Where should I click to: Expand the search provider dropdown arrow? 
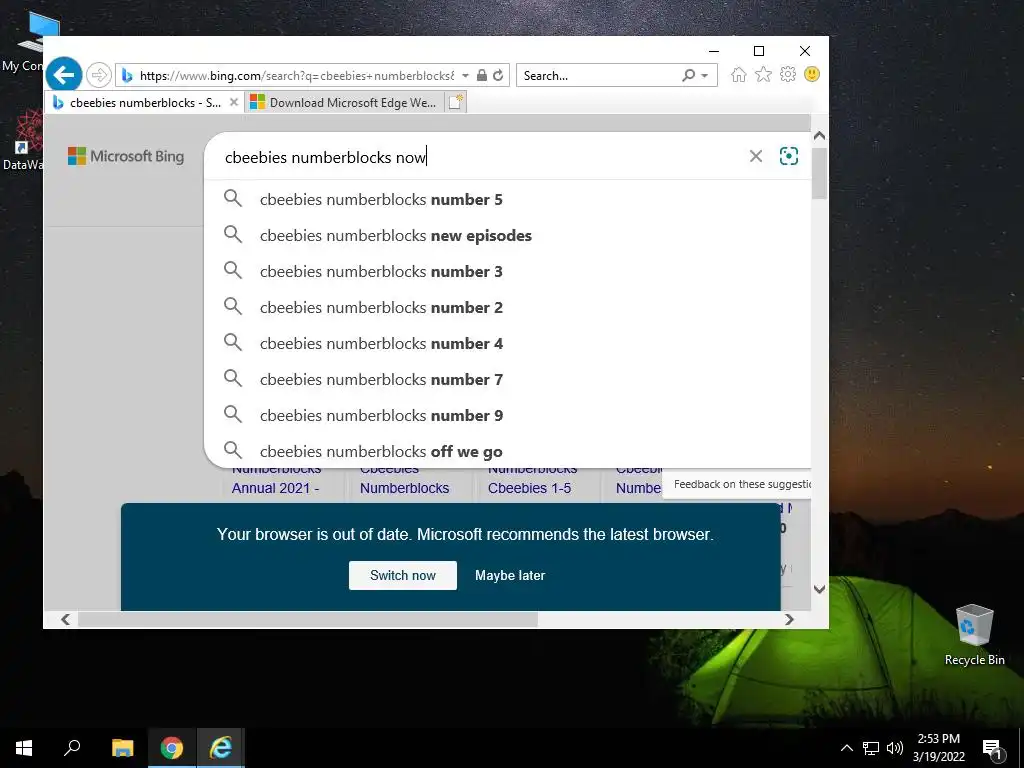705,76
